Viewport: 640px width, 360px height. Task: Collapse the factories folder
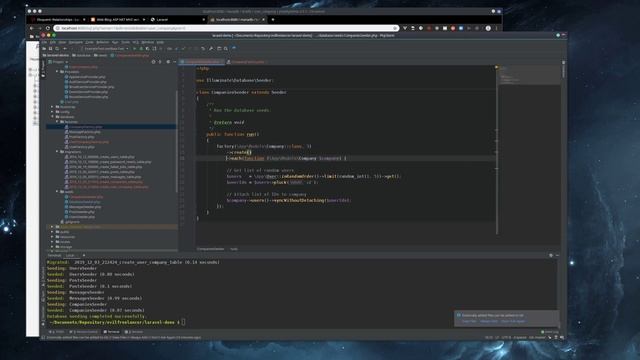click(57, 122)
